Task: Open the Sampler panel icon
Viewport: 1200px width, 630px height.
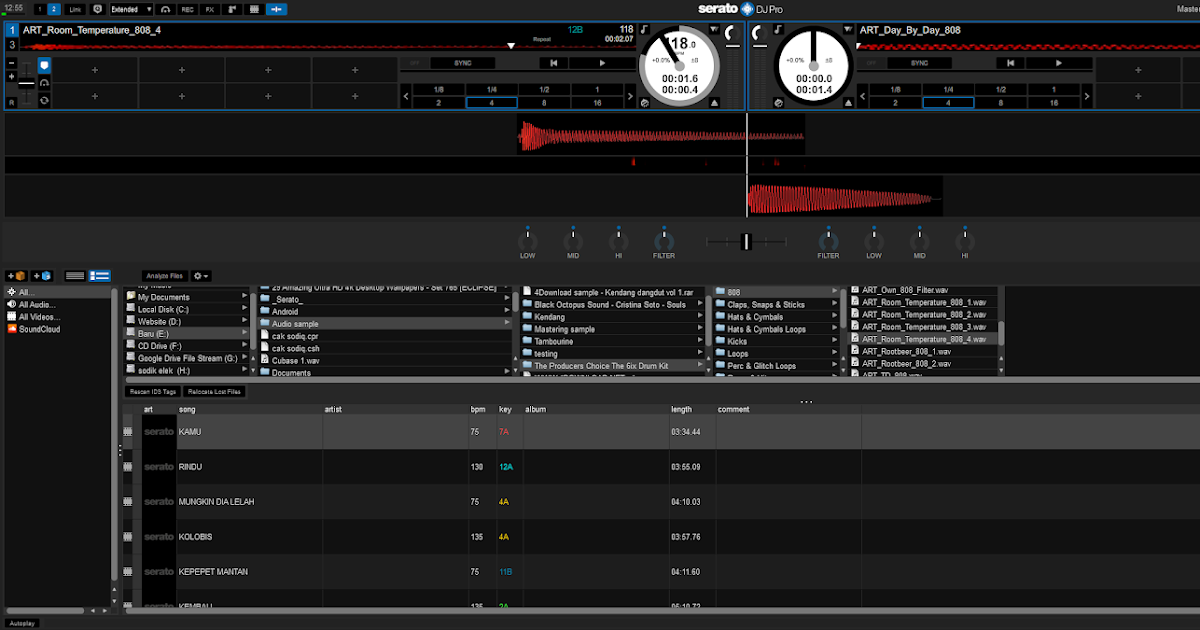Action: pyautogui.click(x=232, y=9)
